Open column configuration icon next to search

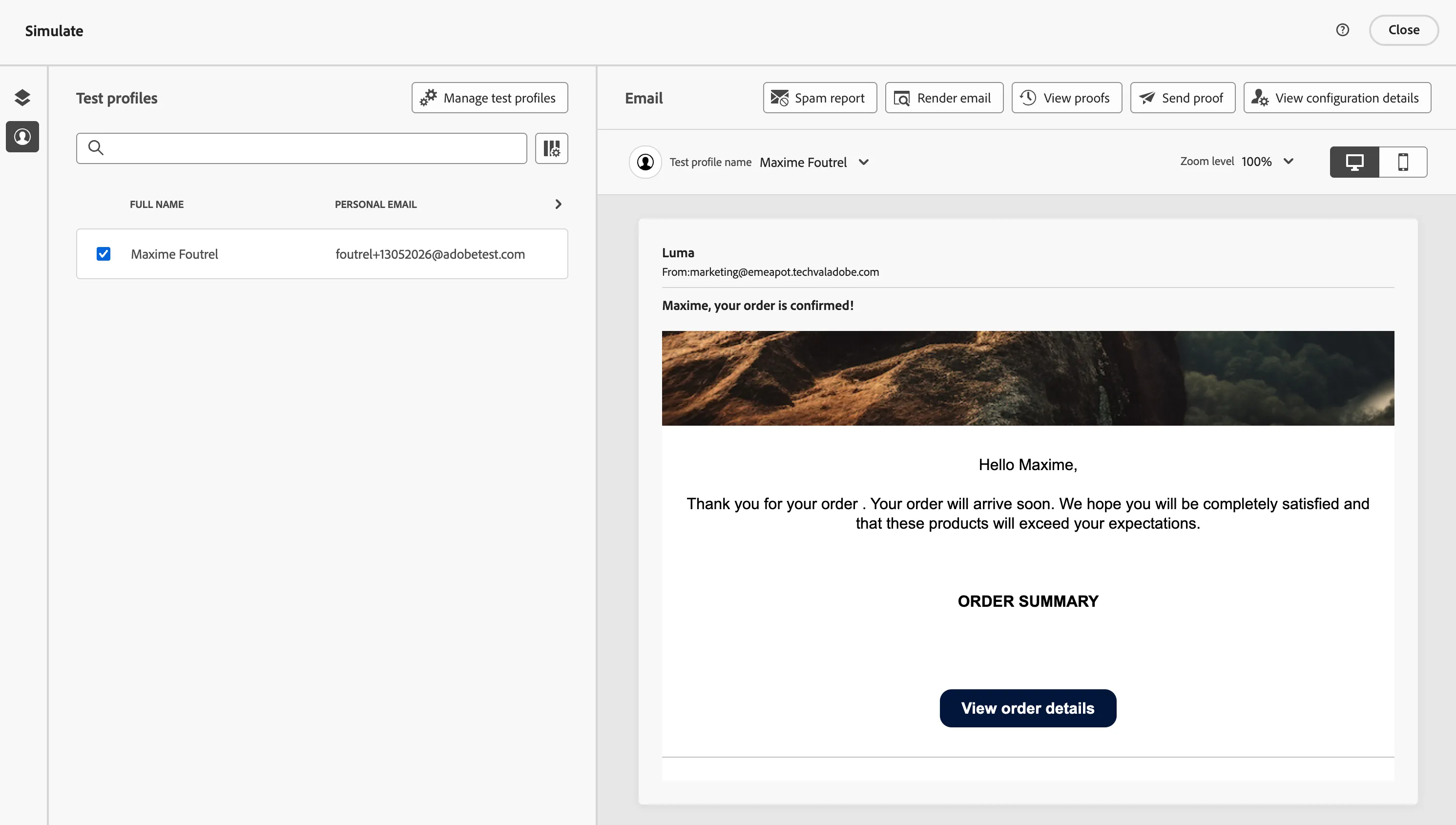(551, 148)
